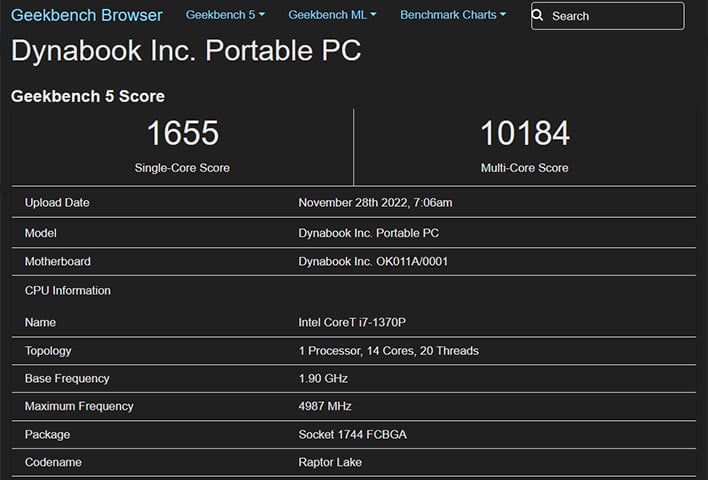This screenshot has width=708, height=480.
Task: Click the Package row label
Action: pyautogui.click(x=47, y=434)
